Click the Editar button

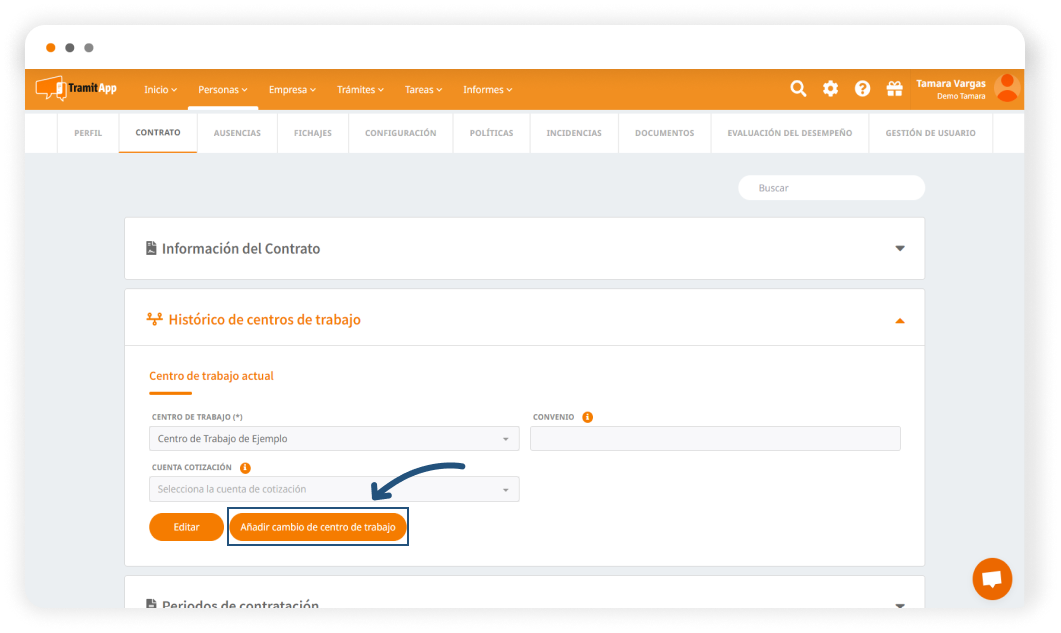click(x=186, y=527)
